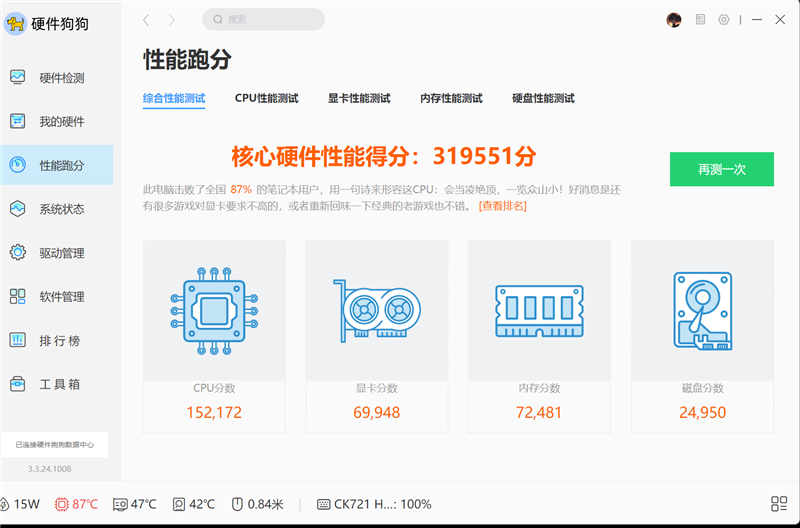Close the 硬件狗狗 window

pyautogui.click(x=780, y=19)
